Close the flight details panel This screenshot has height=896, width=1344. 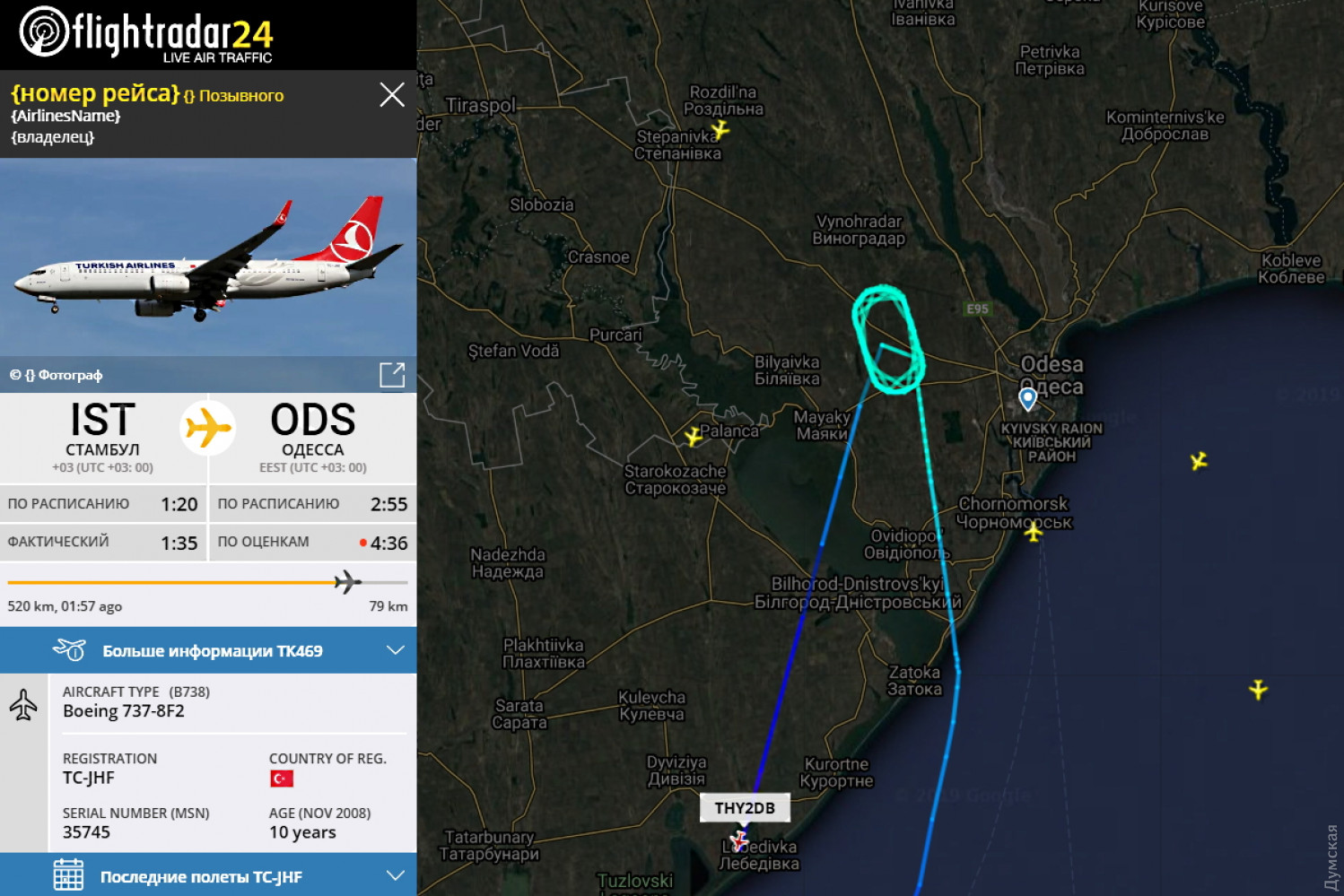pos(392,95)
